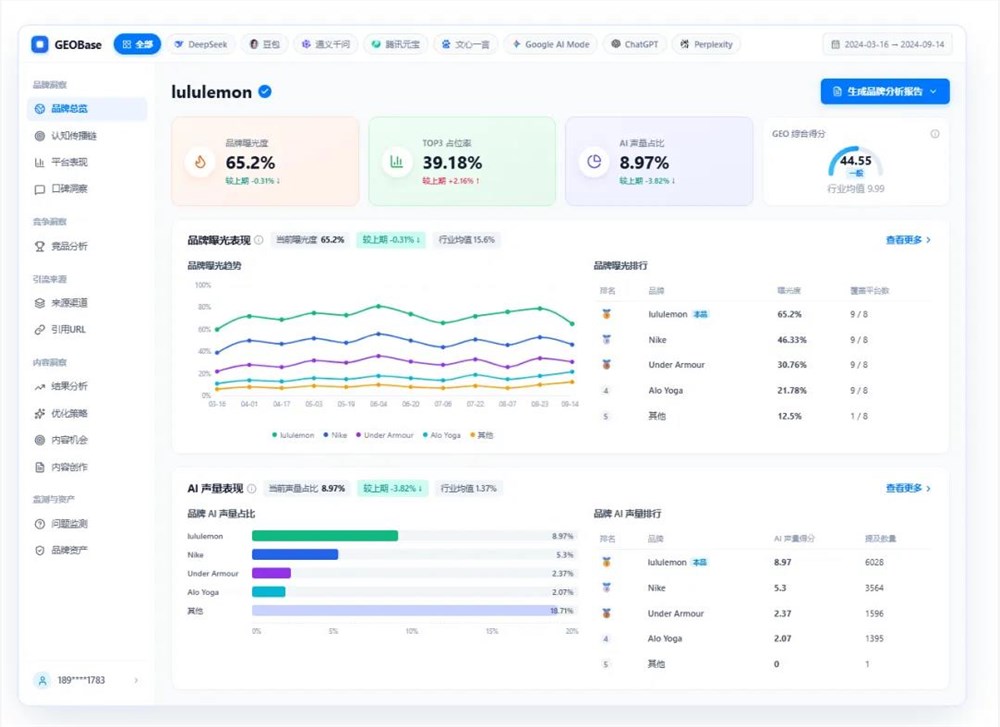Click the GEOBase logo icon
The image size is (1000, 727).
(40, 44)
